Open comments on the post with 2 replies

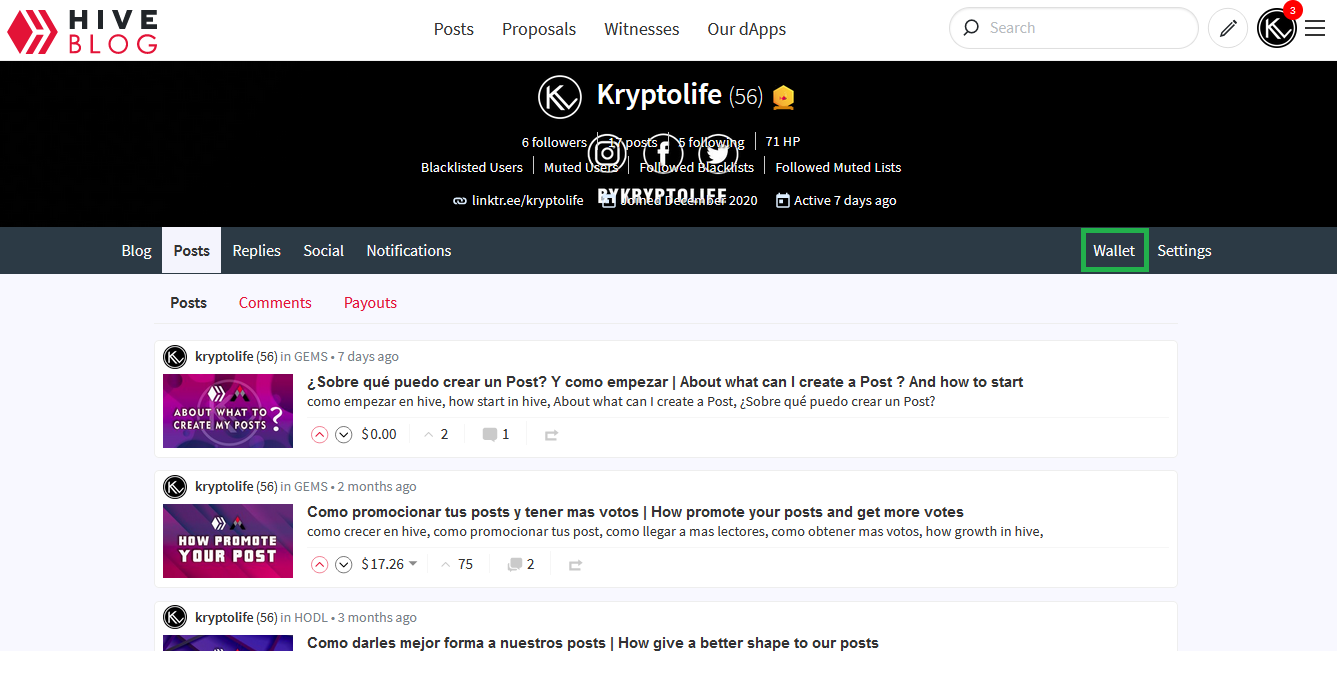tap(520, 564)
